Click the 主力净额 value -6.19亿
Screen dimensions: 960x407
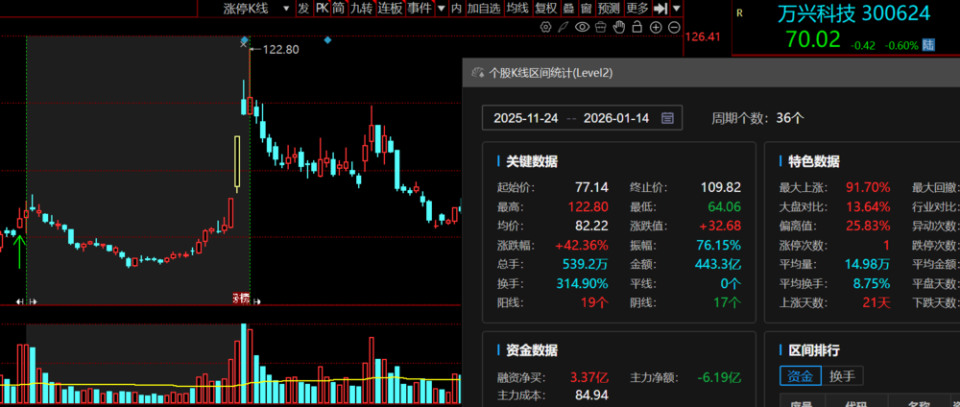point(719,376)
